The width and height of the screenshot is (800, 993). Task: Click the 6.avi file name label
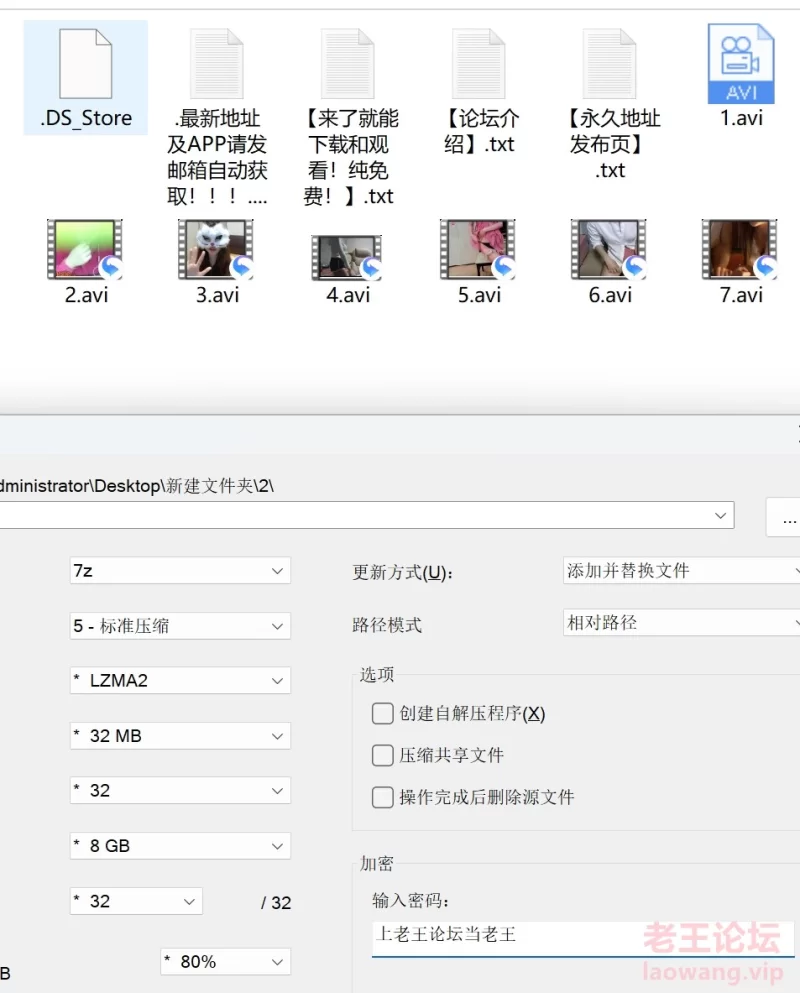pos(610,294)
